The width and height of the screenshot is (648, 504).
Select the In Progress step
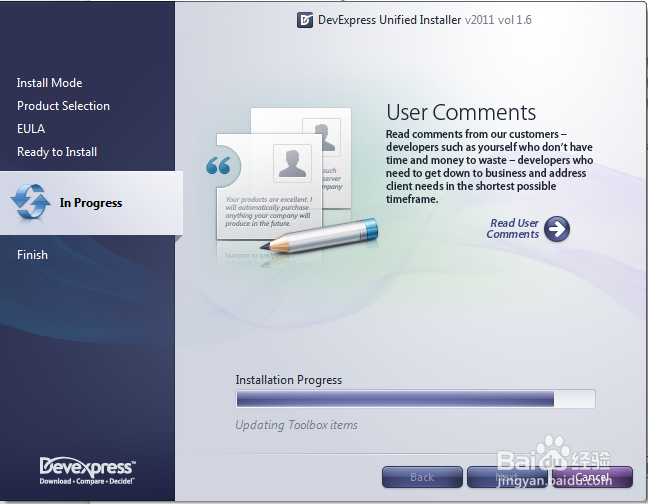point(91,203)
